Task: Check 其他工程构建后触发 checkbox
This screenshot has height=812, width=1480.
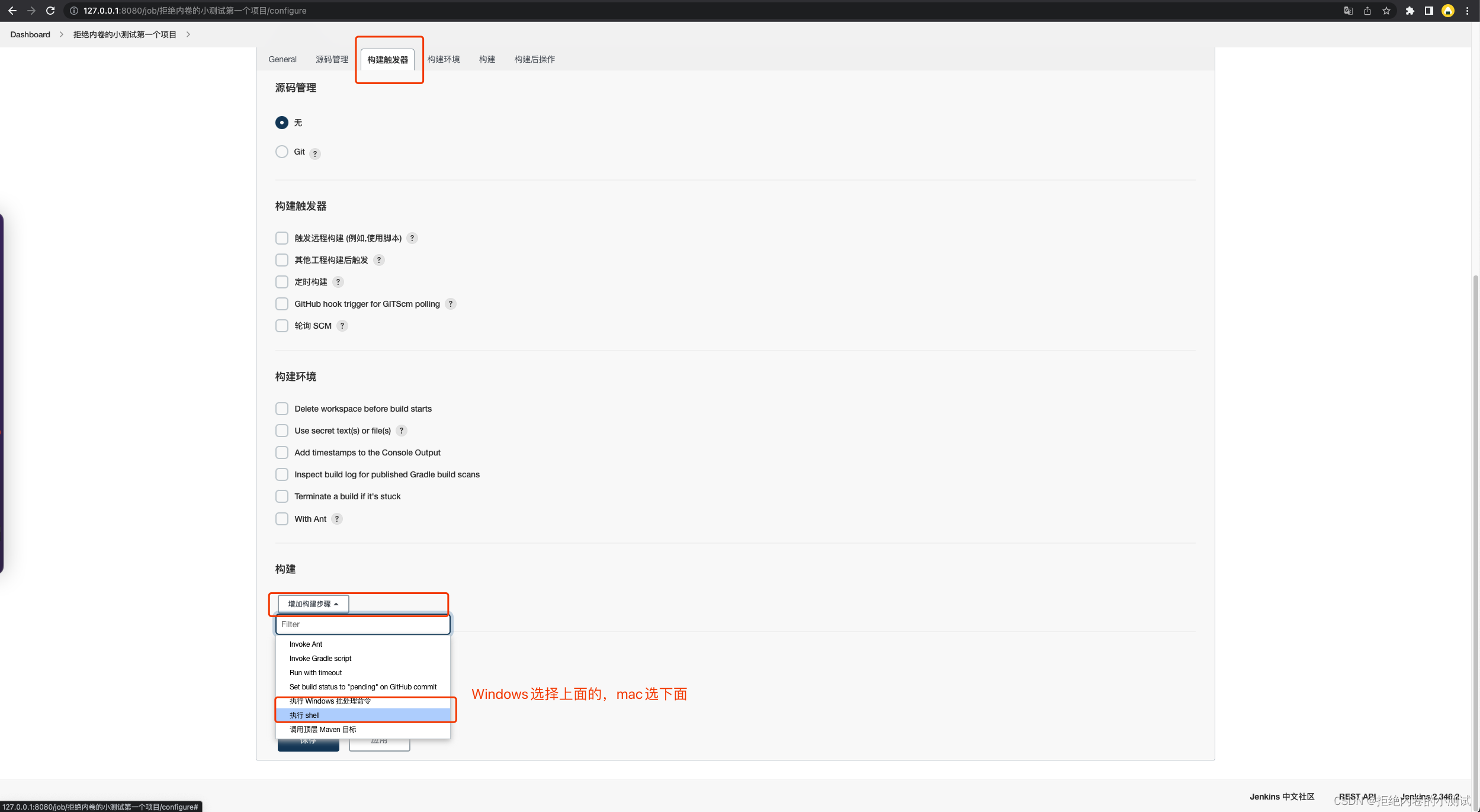Action: [282, 260]
